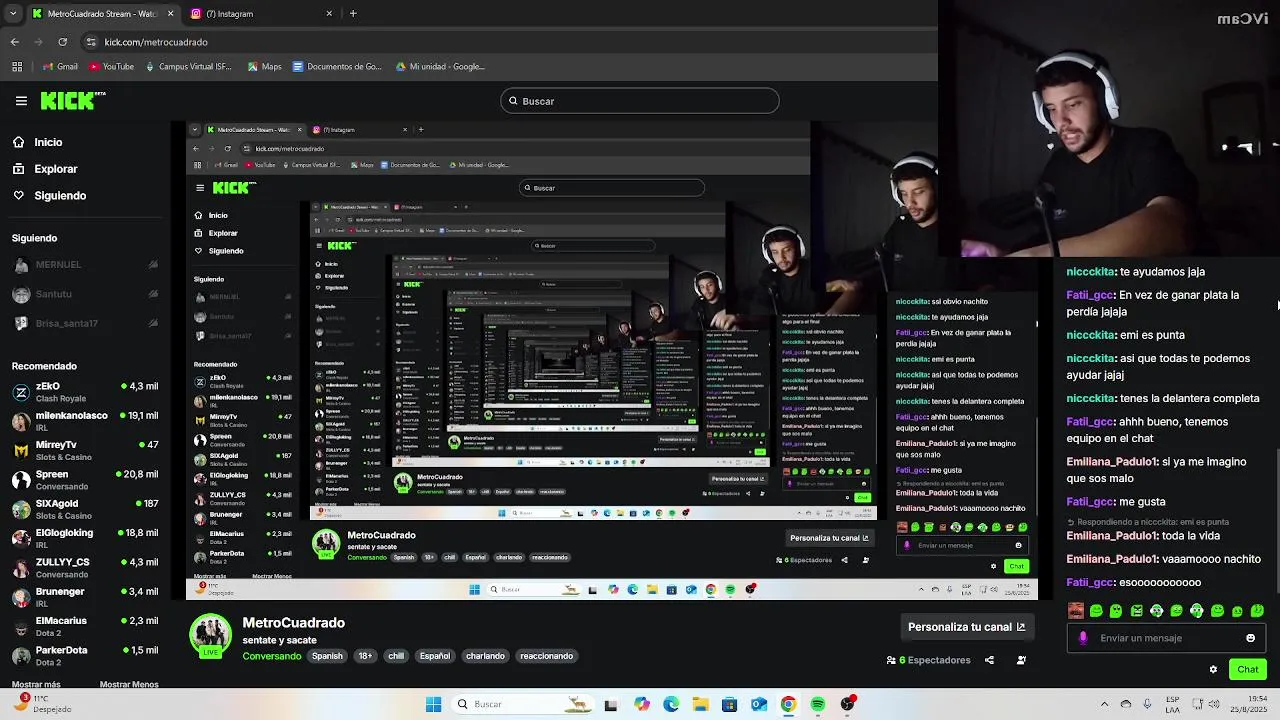Expand list with Mostrar más
1280x720 pixels.
click(x=36, y=685)
